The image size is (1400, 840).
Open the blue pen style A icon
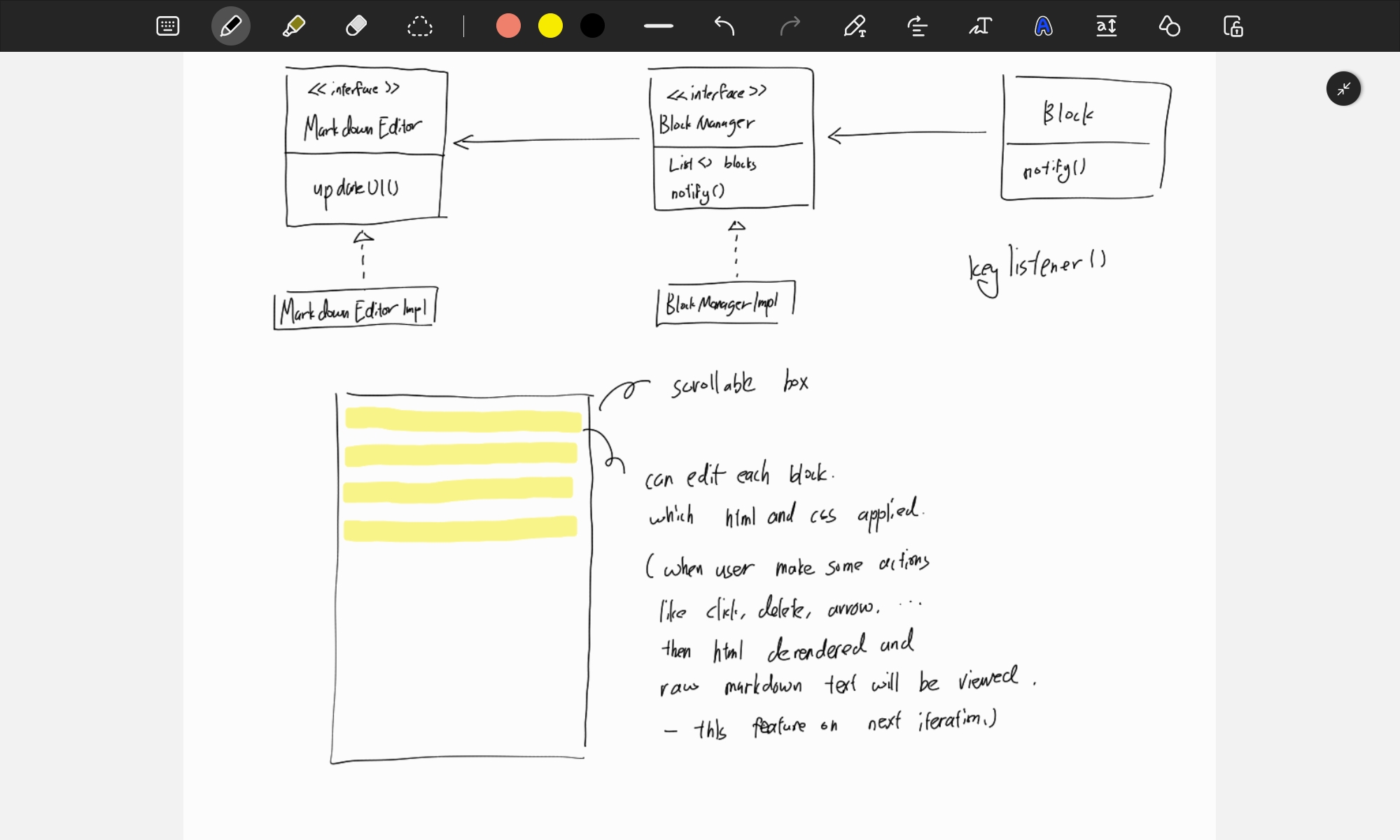tap(1043, 27)
